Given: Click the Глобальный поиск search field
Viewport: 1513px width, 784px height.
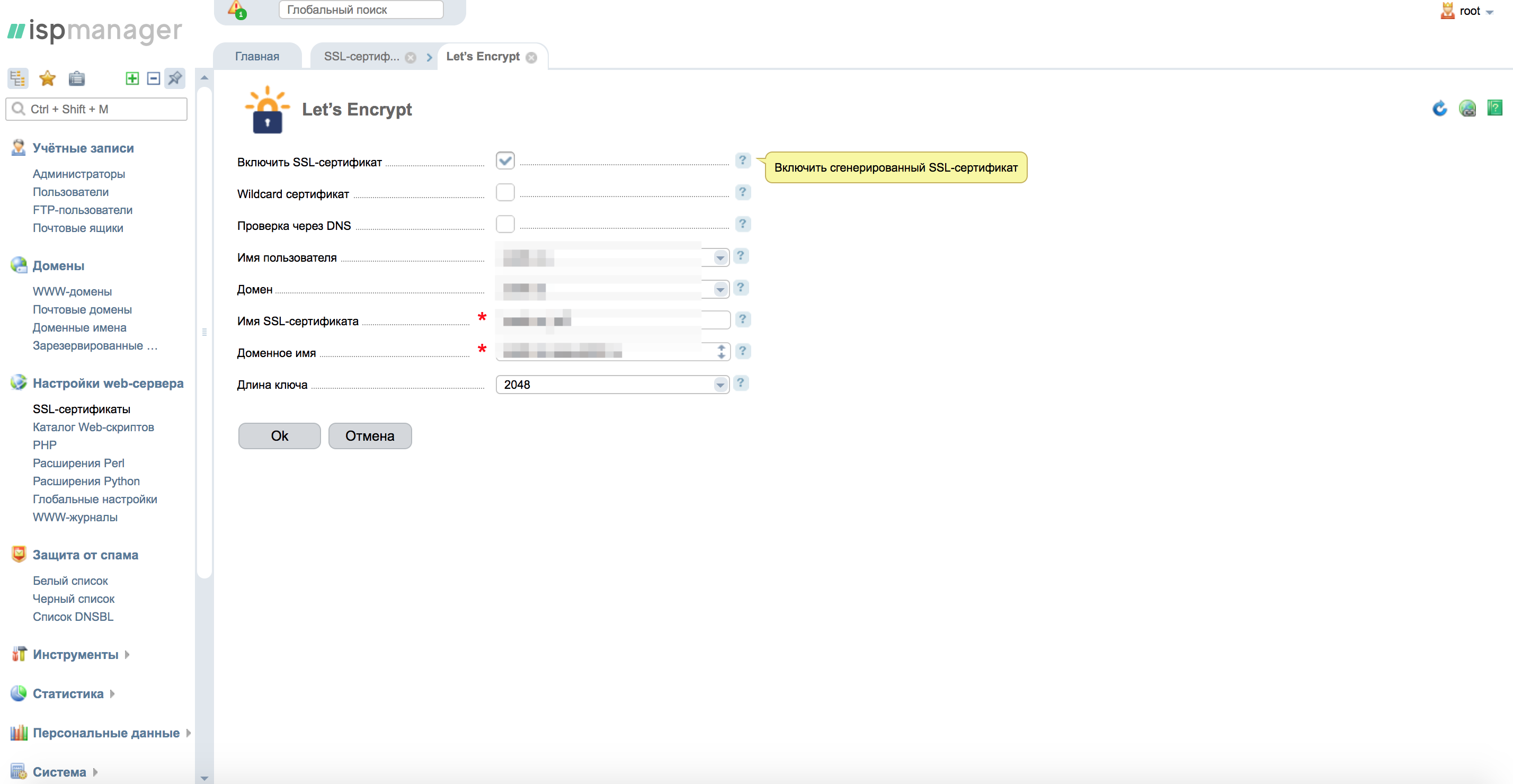Looking at the screenshot, I should pos(361,10).
